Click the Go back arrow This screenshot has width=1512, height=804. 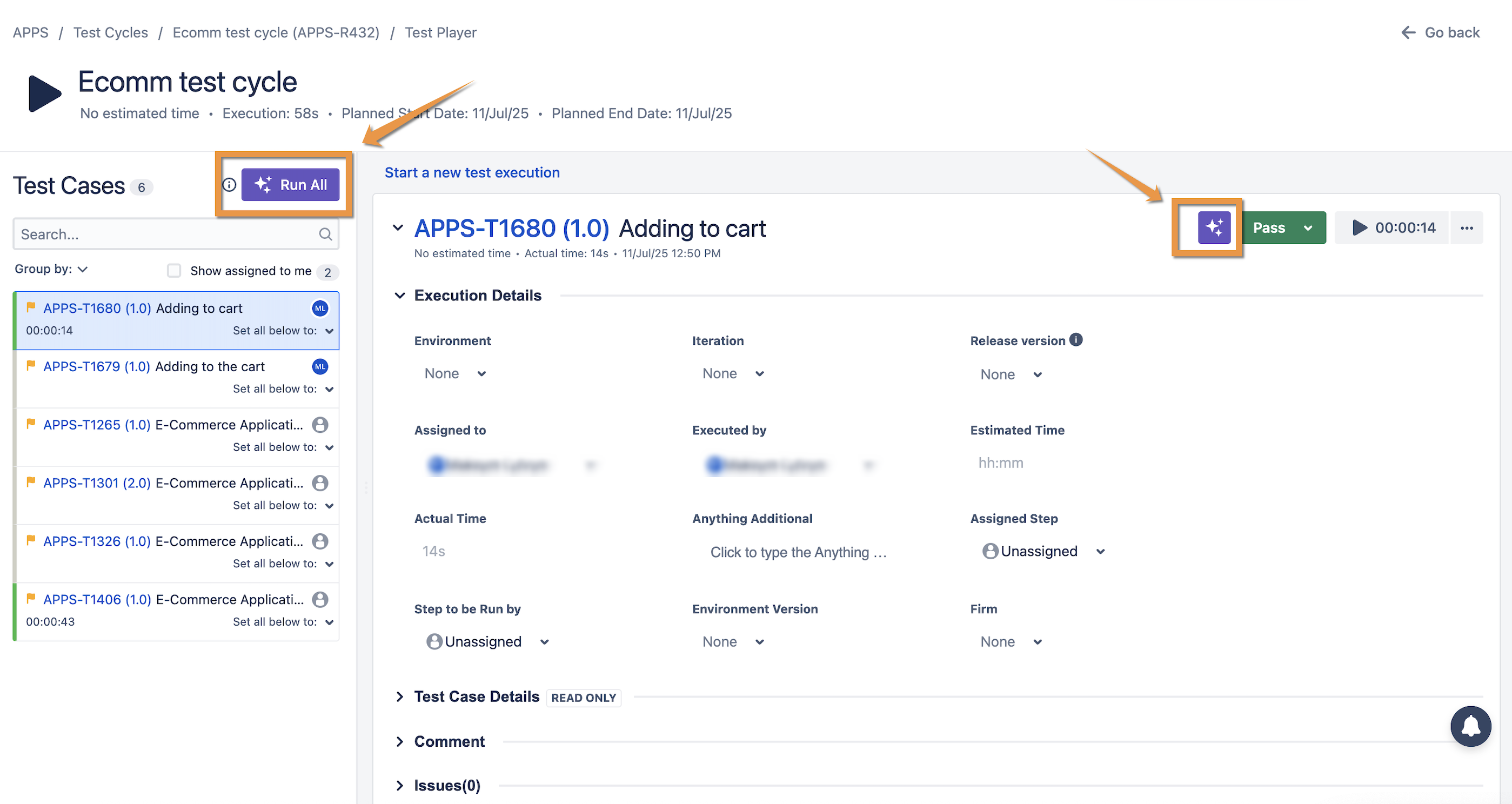(x=1408, y=32)
